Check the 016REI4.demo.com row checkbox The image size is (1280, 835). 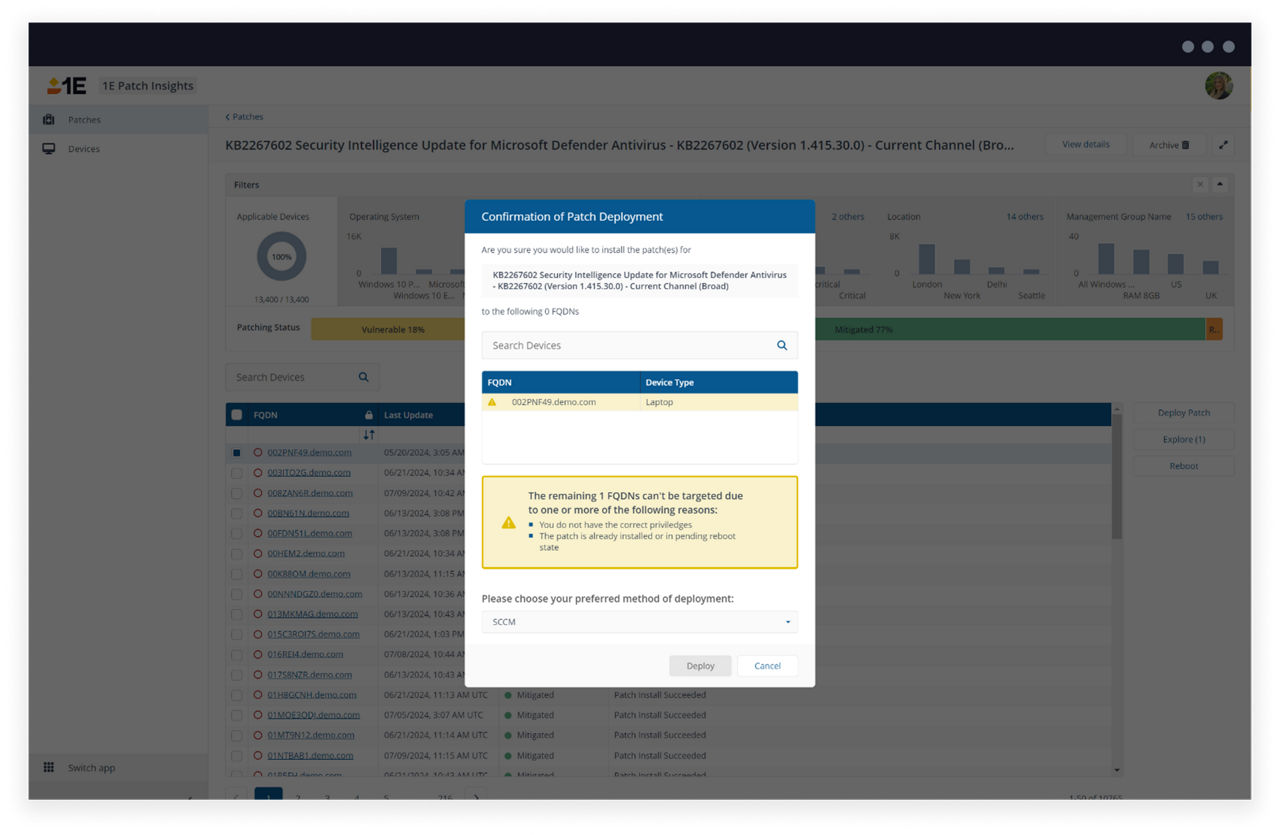point(237,654)
